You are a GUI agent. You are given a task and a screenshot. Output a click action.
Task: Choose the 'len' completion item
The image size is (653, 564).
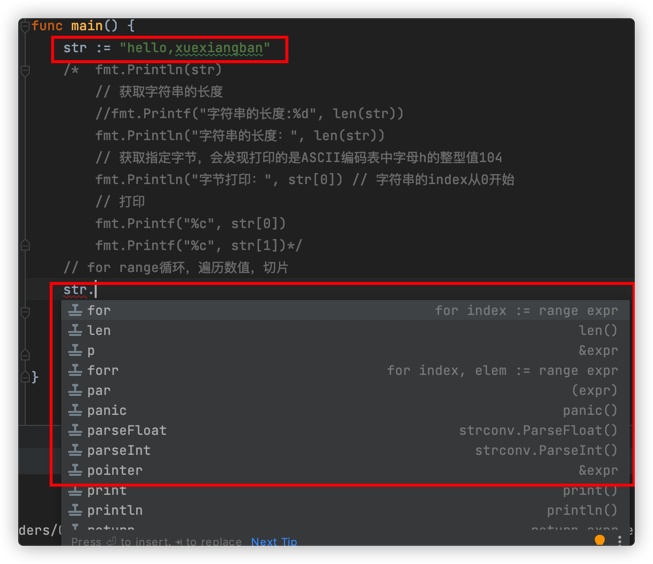345,330
